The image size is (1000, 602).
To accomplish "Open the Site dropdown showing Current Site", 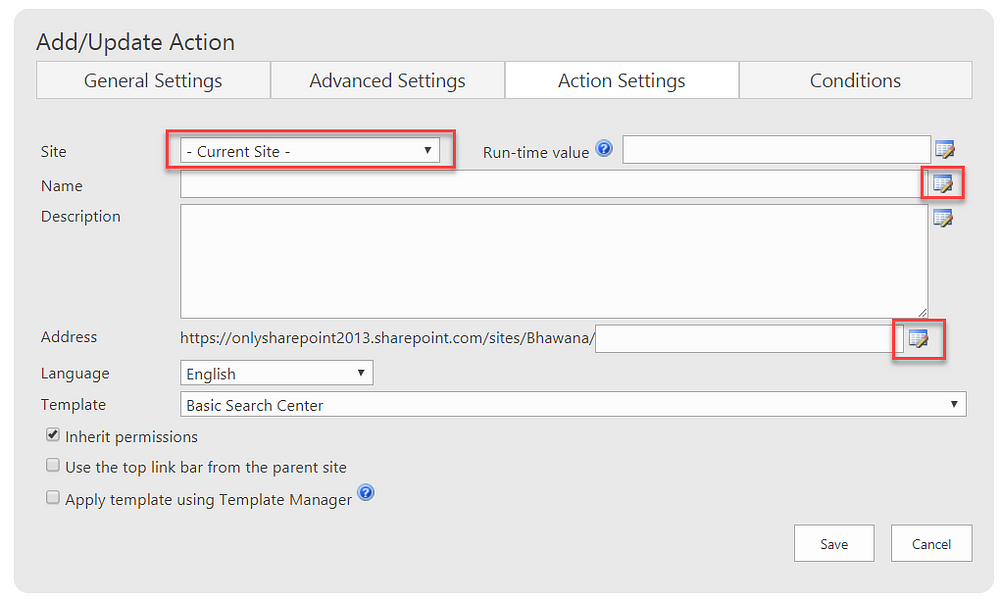I will pyautogui.click(x=310, y=151).
